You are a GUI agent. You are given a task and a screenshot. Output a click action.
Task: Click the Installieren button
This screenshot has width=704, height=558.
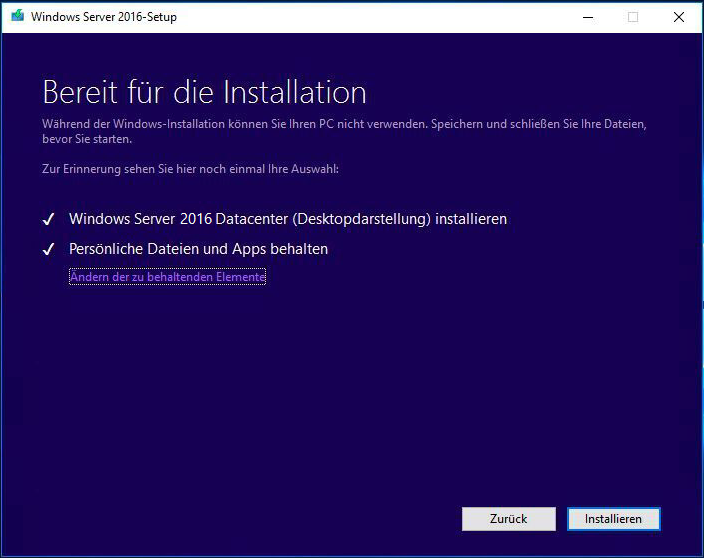614,519
